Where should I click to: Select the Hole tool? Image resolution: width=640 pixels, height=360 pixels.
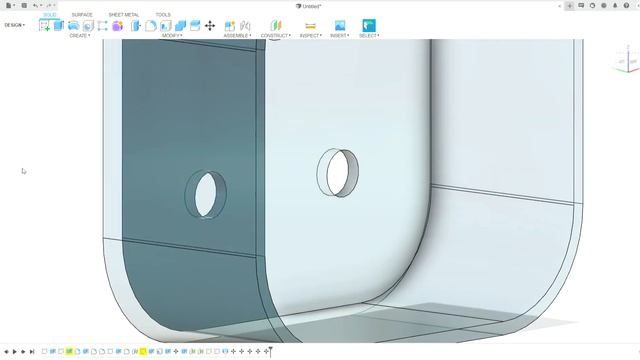88,26
